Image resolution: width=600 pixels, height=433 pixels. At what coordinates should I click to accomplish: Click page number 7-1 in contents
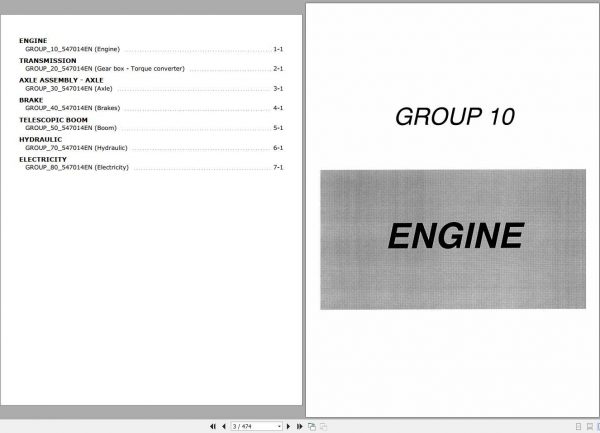pos(278,168)
